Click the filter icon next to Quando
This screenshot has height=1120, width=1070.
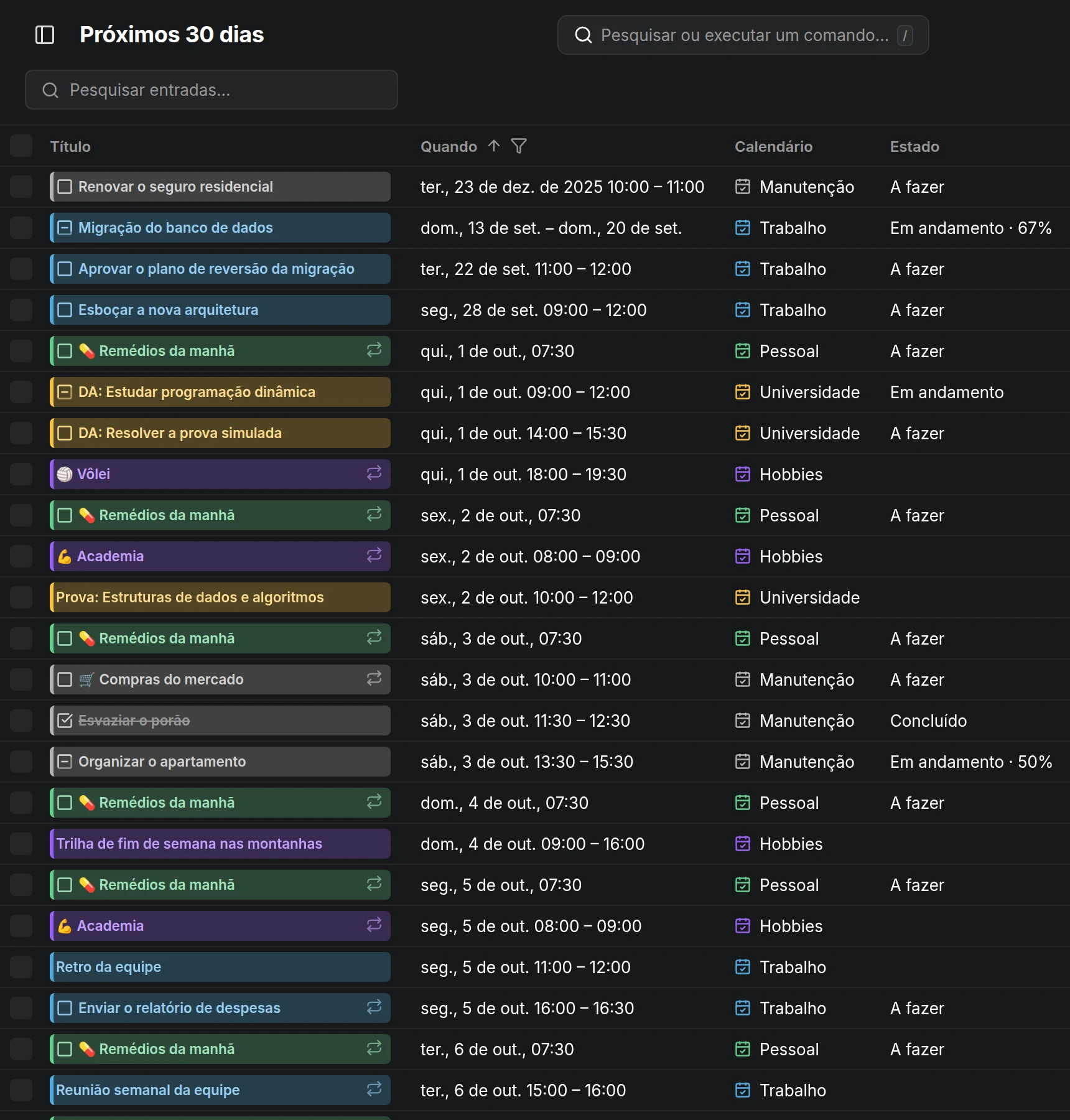click(x=519, y=146)
